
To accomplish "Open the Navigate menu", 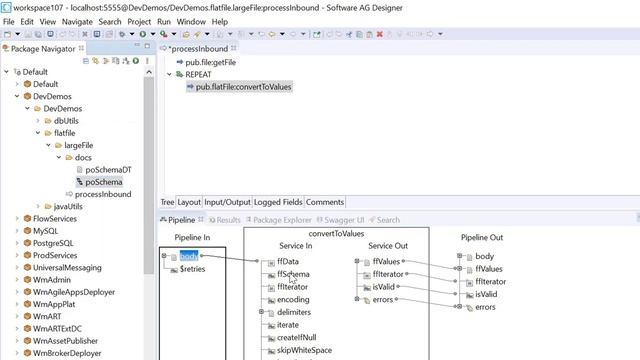I will 77,22.
